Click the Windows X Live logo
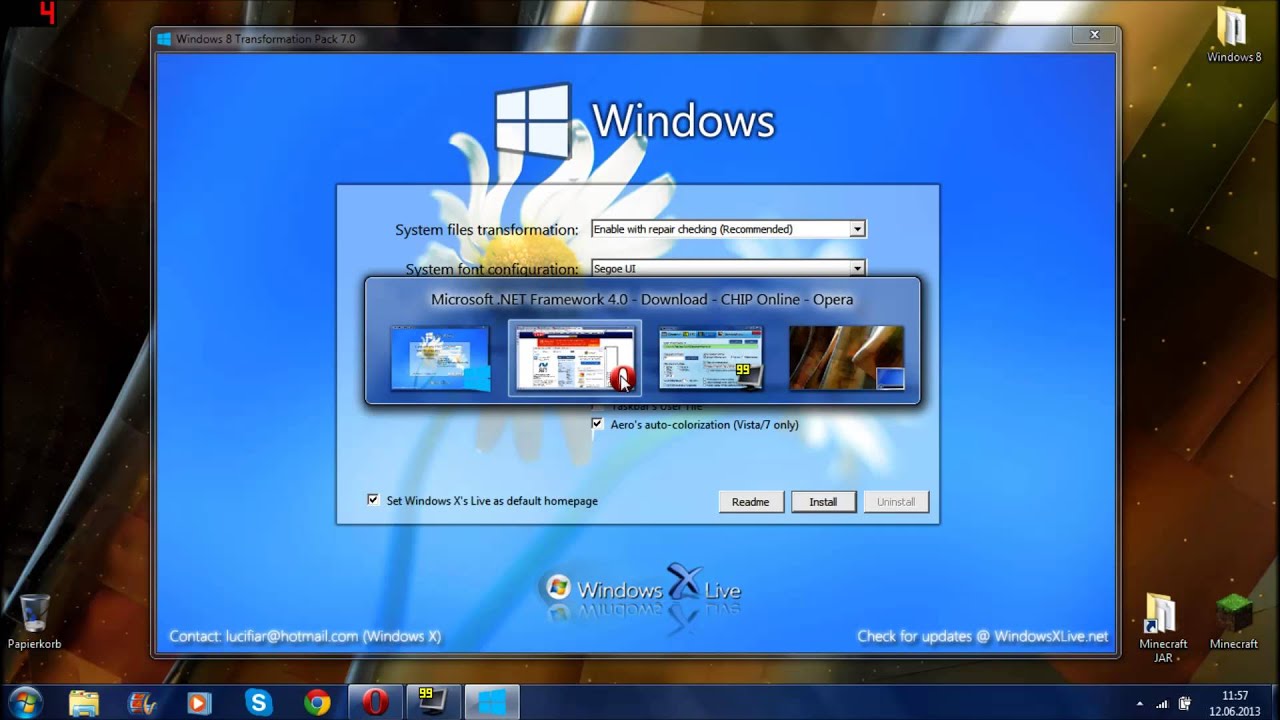This screenshot has height=720, width=1280. (640, 590)
